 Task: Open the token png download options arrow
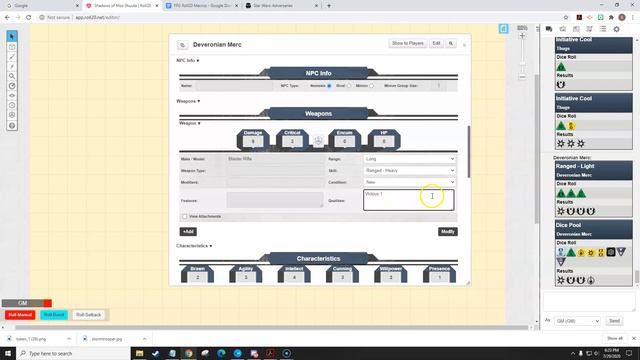[69, 339]
